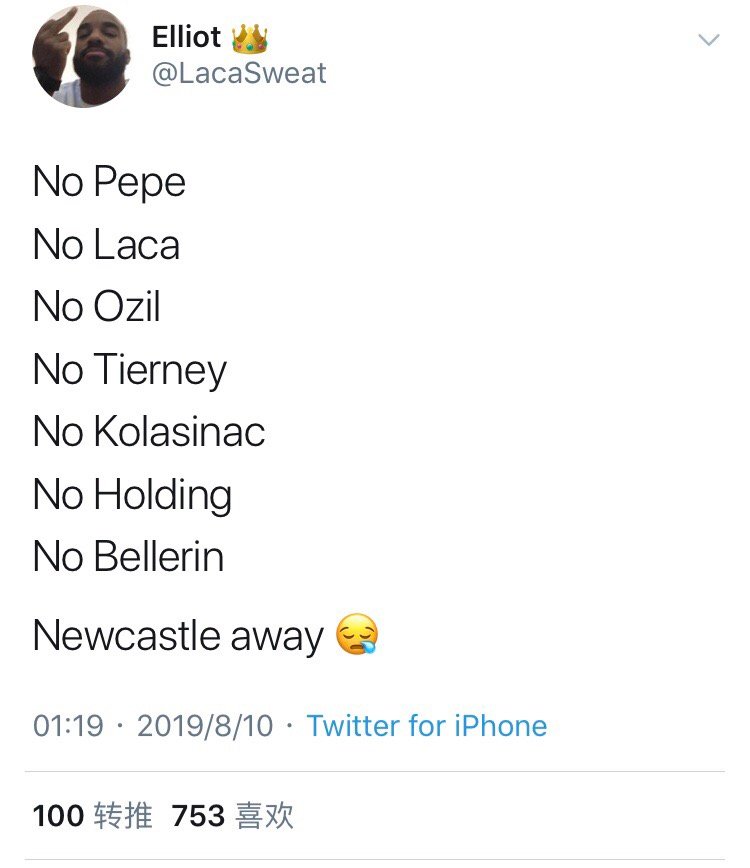
Task: Select the 'No Laca' line
Action: [106, 244]
